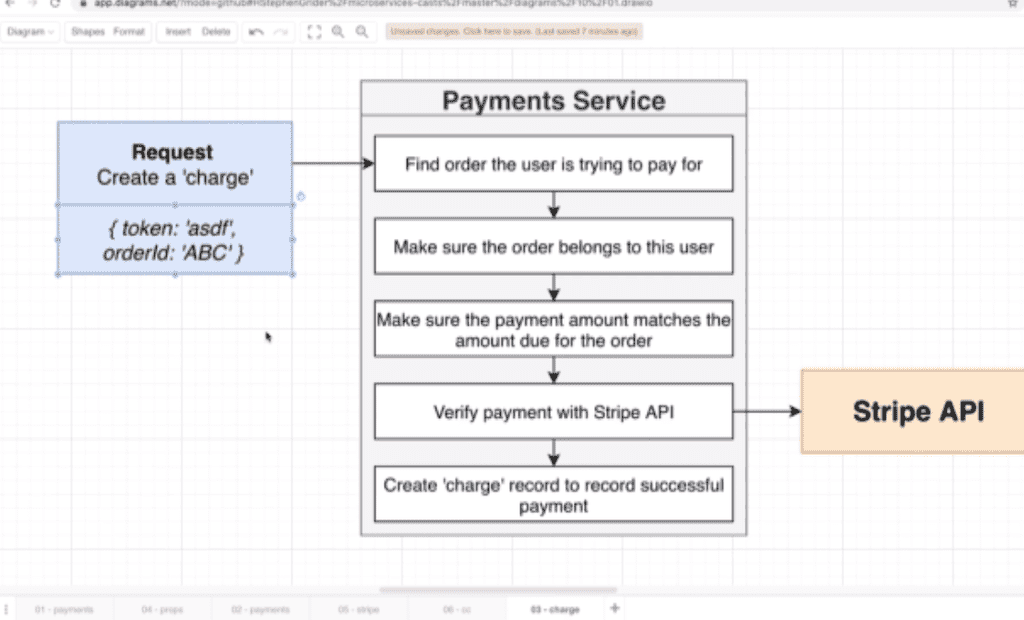The image size is (1024, 620).
Task: Click the Insert button
Action: click(x=177, y=32)
